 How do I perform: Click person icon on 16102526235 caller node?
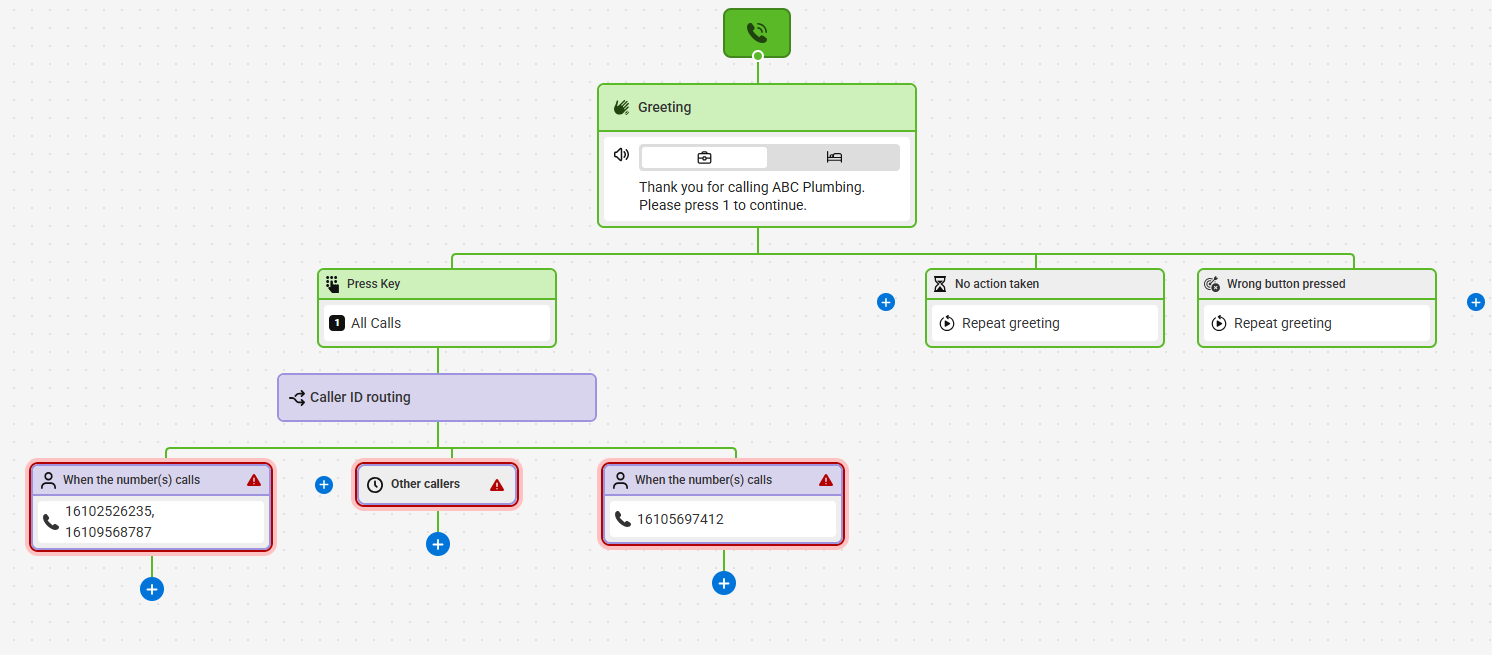click(x=48, y=480)
